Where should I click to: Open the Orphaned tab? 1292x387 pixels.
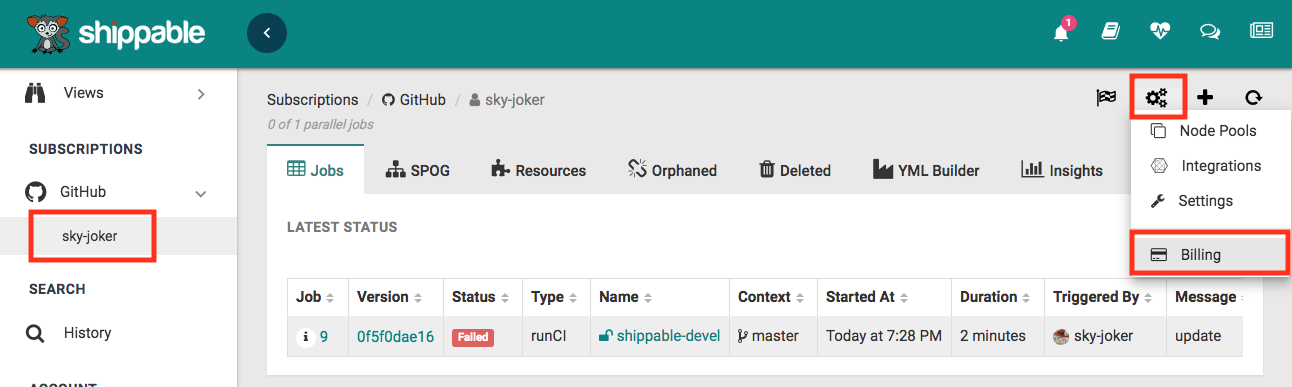[672, 170]
